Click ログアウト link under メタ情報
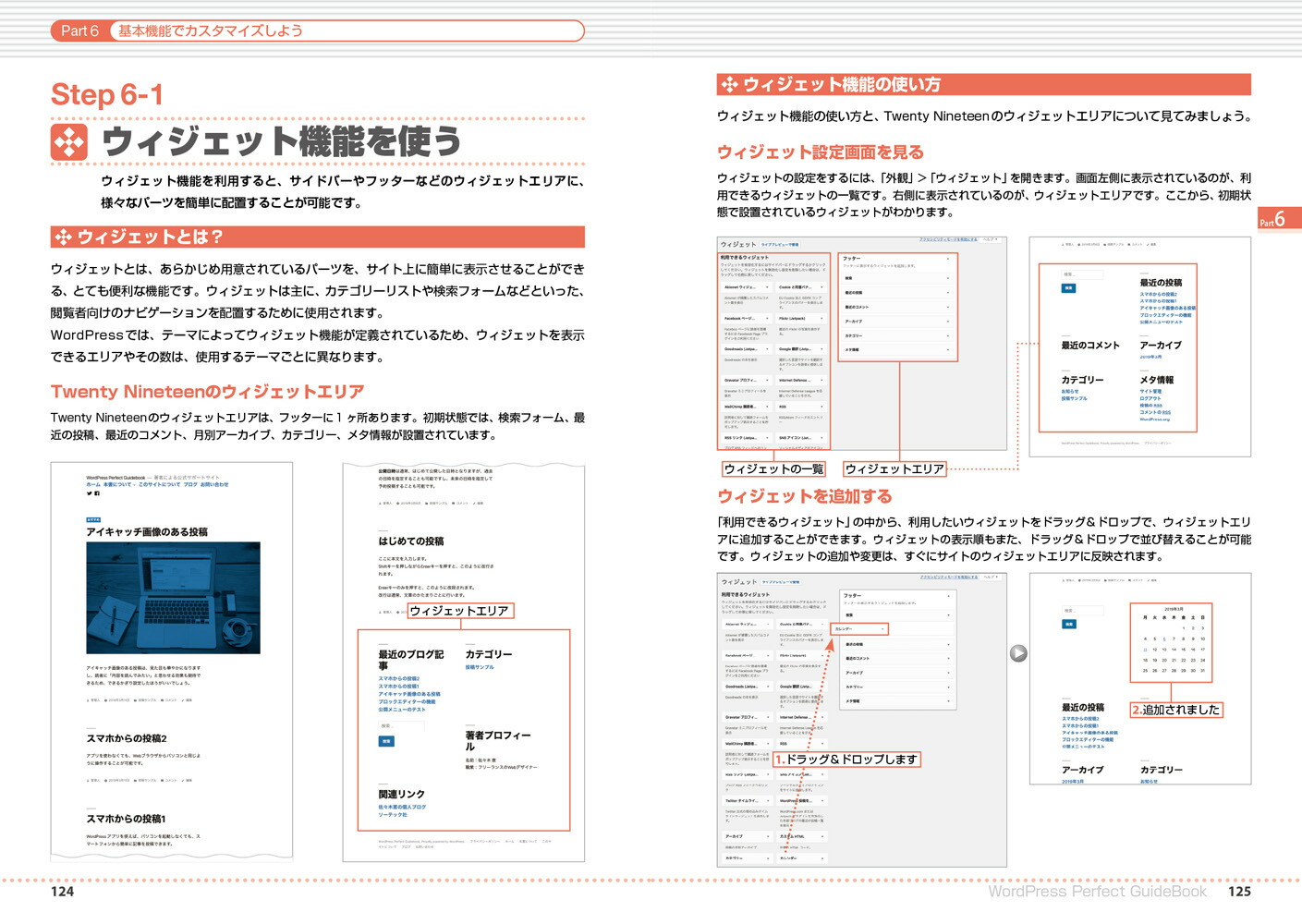The image size is (1302, 924). (1150, 398)
